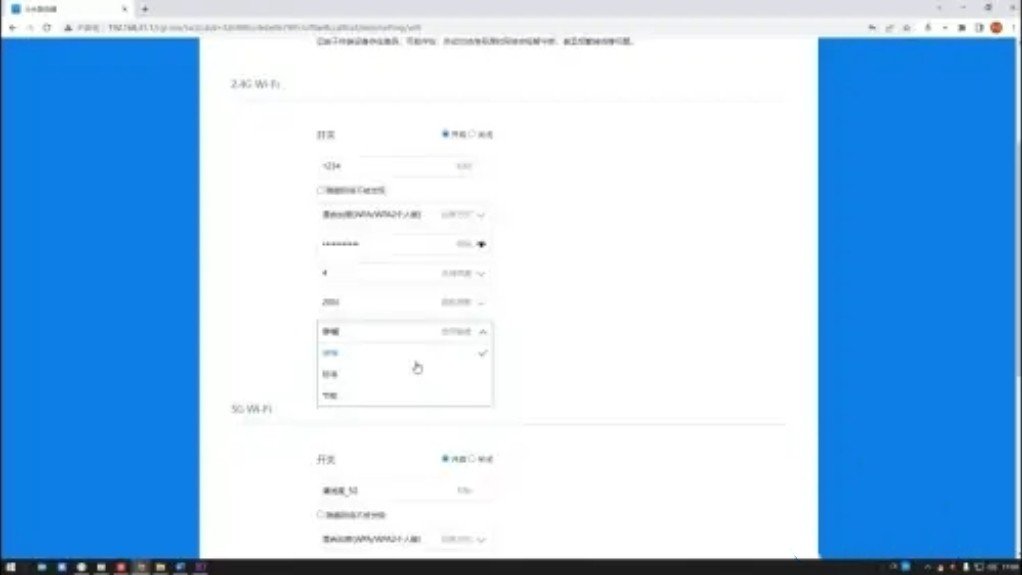Open the Windows Start menu
The image size is (1022, 575).
point(10,567)
